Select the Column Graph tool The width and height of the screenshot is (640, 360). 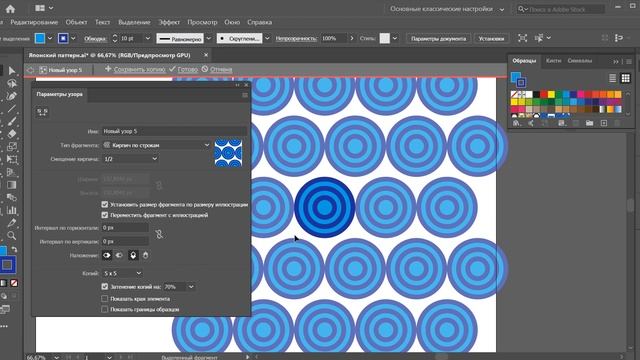[x=12, y=210]
